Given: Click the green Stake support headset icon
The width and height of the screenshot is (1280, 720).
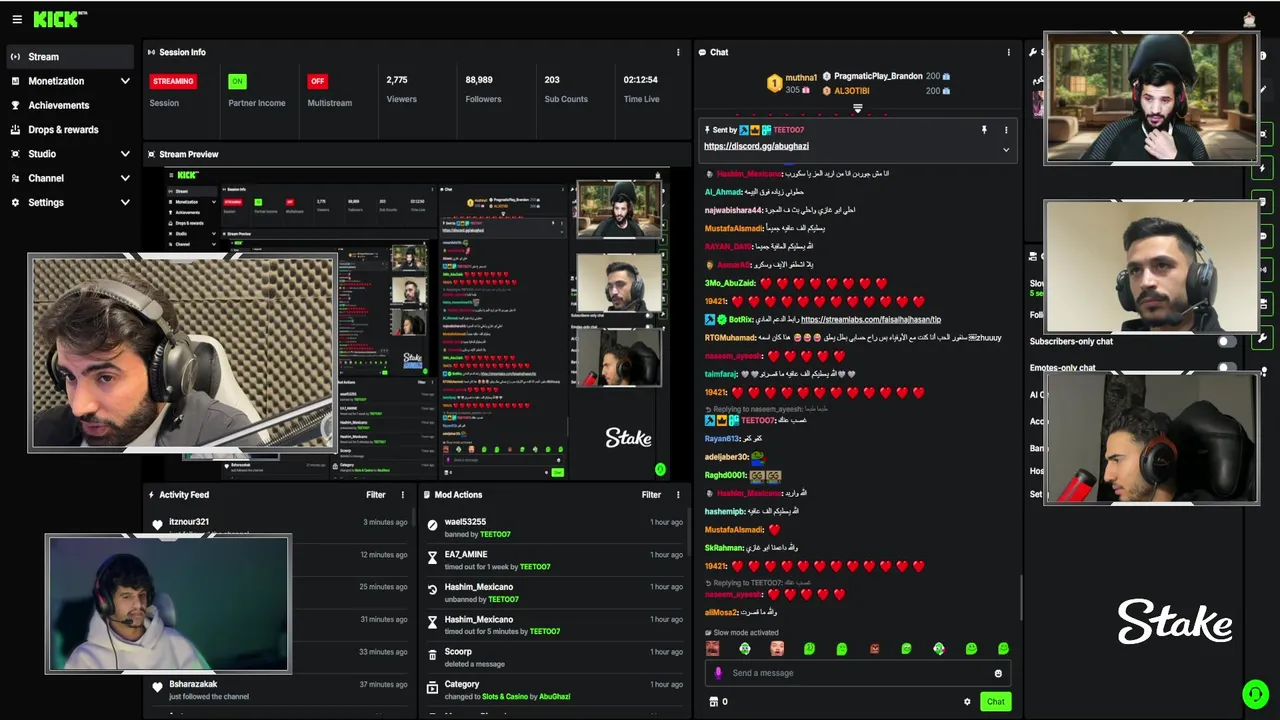Looking at the screenshot, I should tap(1254, 693).
